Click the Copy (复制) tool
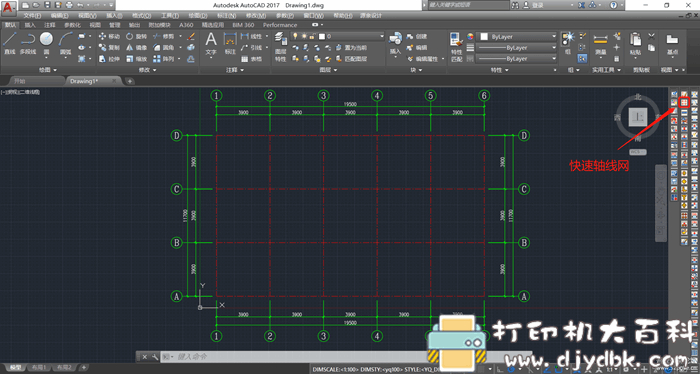 tap(109, 47)
